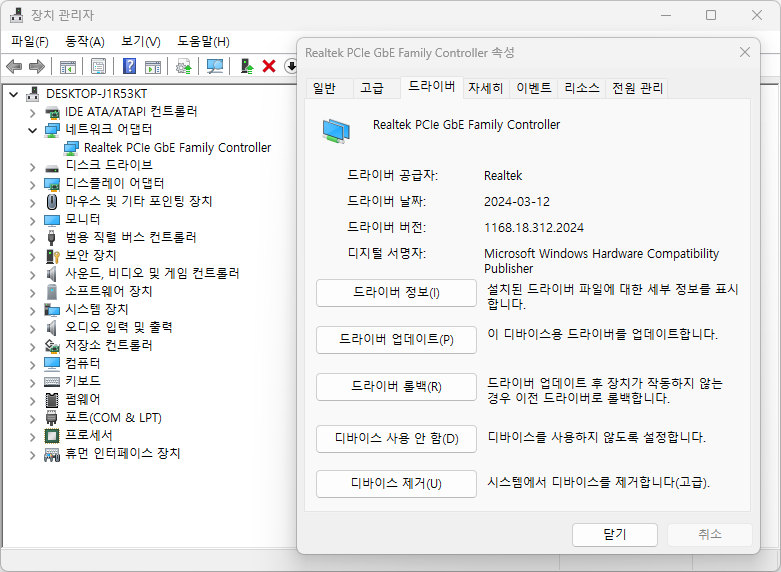This screenshot has height=572, width=781.
Task: Open the Properties toolbar icon
Action: point(98,66)
